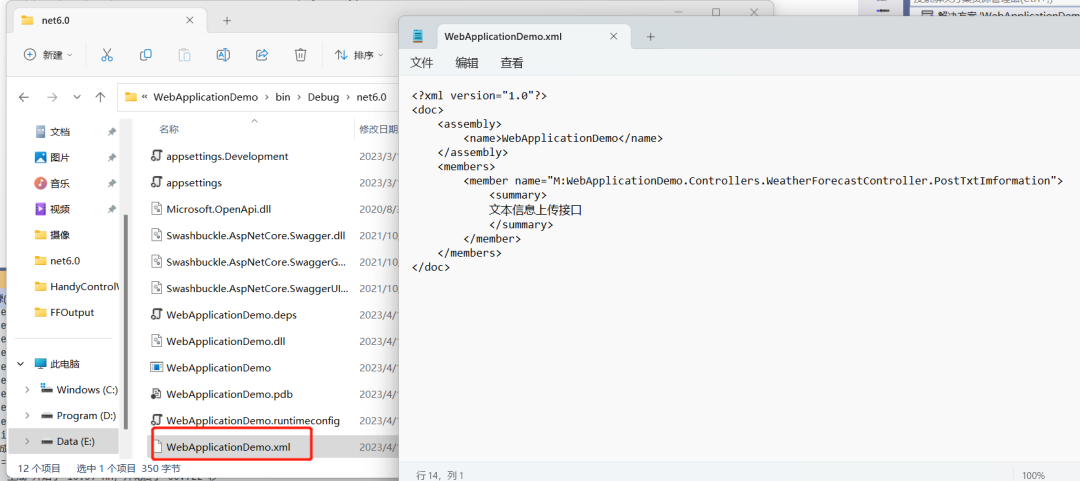Click the pin icon next to 图片

(112, 157)
